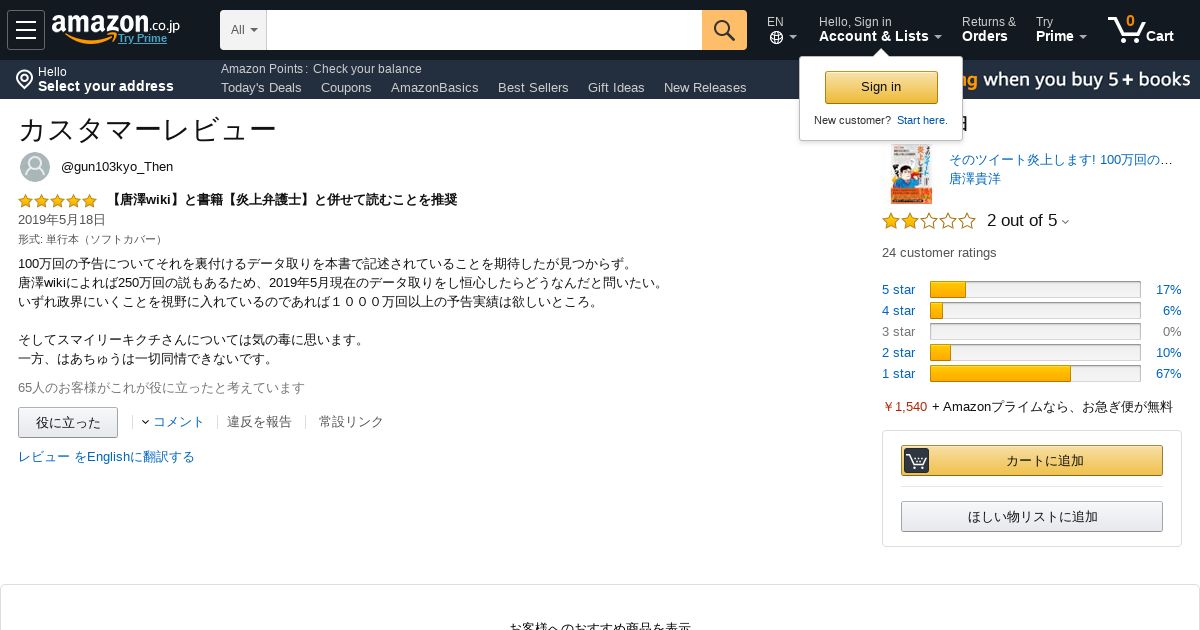This screenshot has width=1200, height=630.
Task: Expand the Try Prime dropdown
Action: [x=1061, y=30]
